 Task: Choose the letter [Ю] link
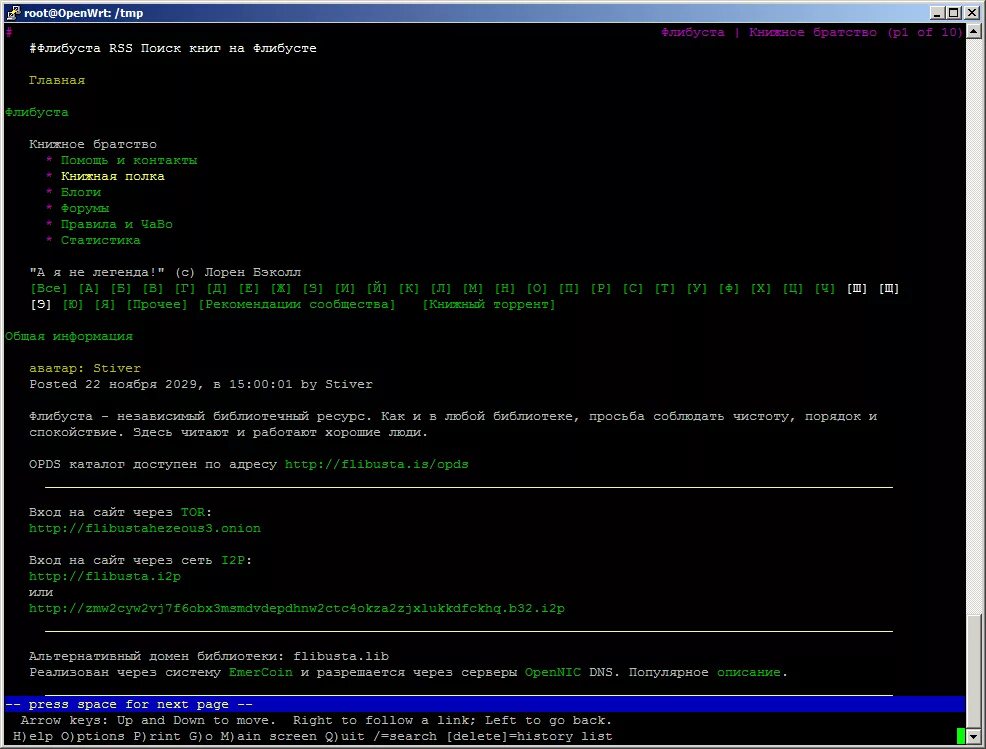click(73, 304)
